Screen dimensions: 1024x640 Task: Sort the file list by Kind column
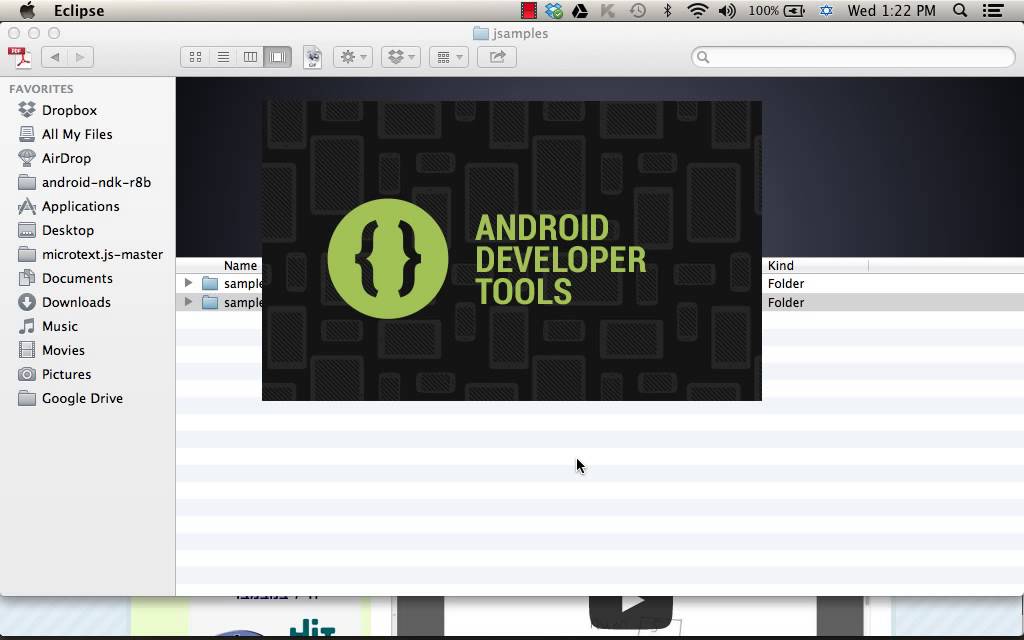(x=781, y=265)
